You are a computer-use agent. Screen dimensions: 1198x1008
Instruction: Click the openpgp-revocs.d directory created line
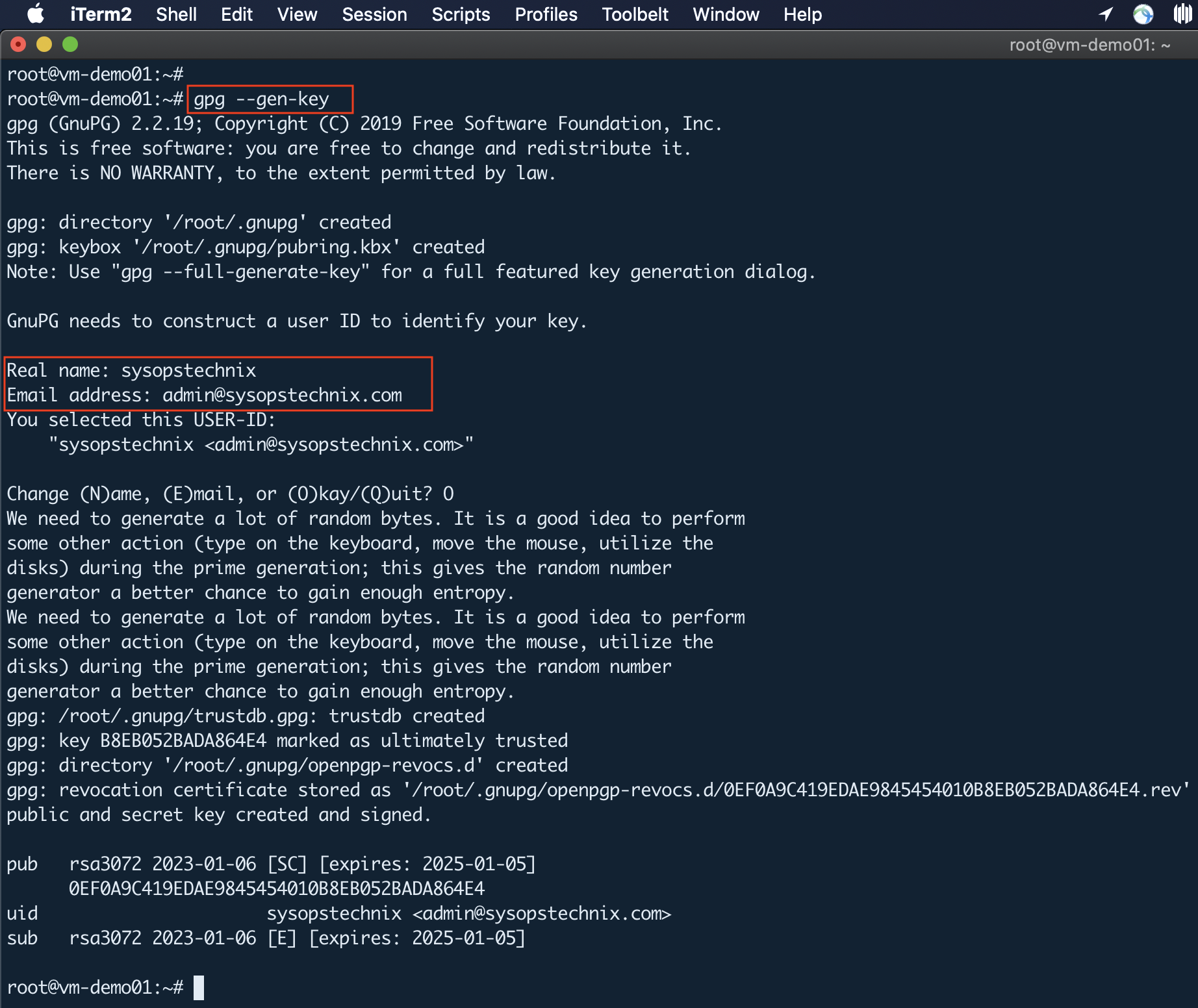[x=287, y=766]
